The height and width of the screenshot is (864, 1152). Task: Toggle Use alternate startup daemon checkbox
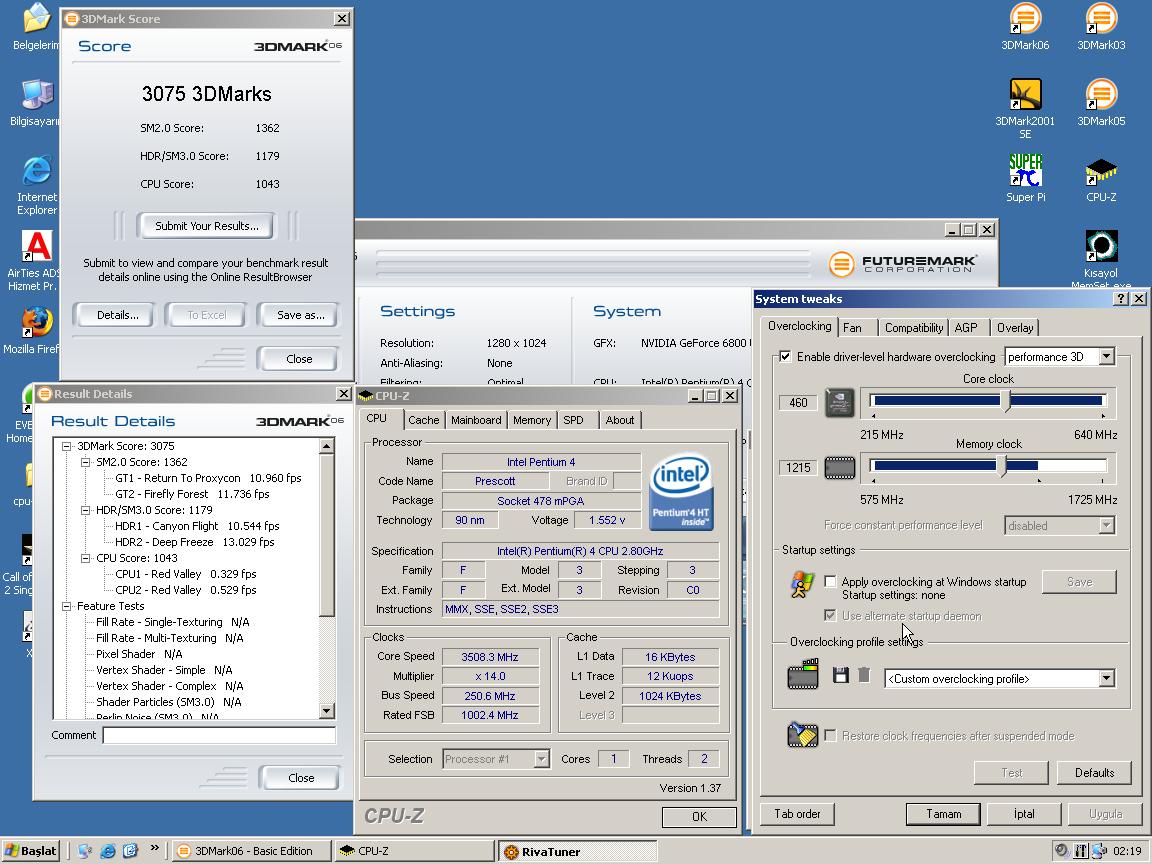830,615
